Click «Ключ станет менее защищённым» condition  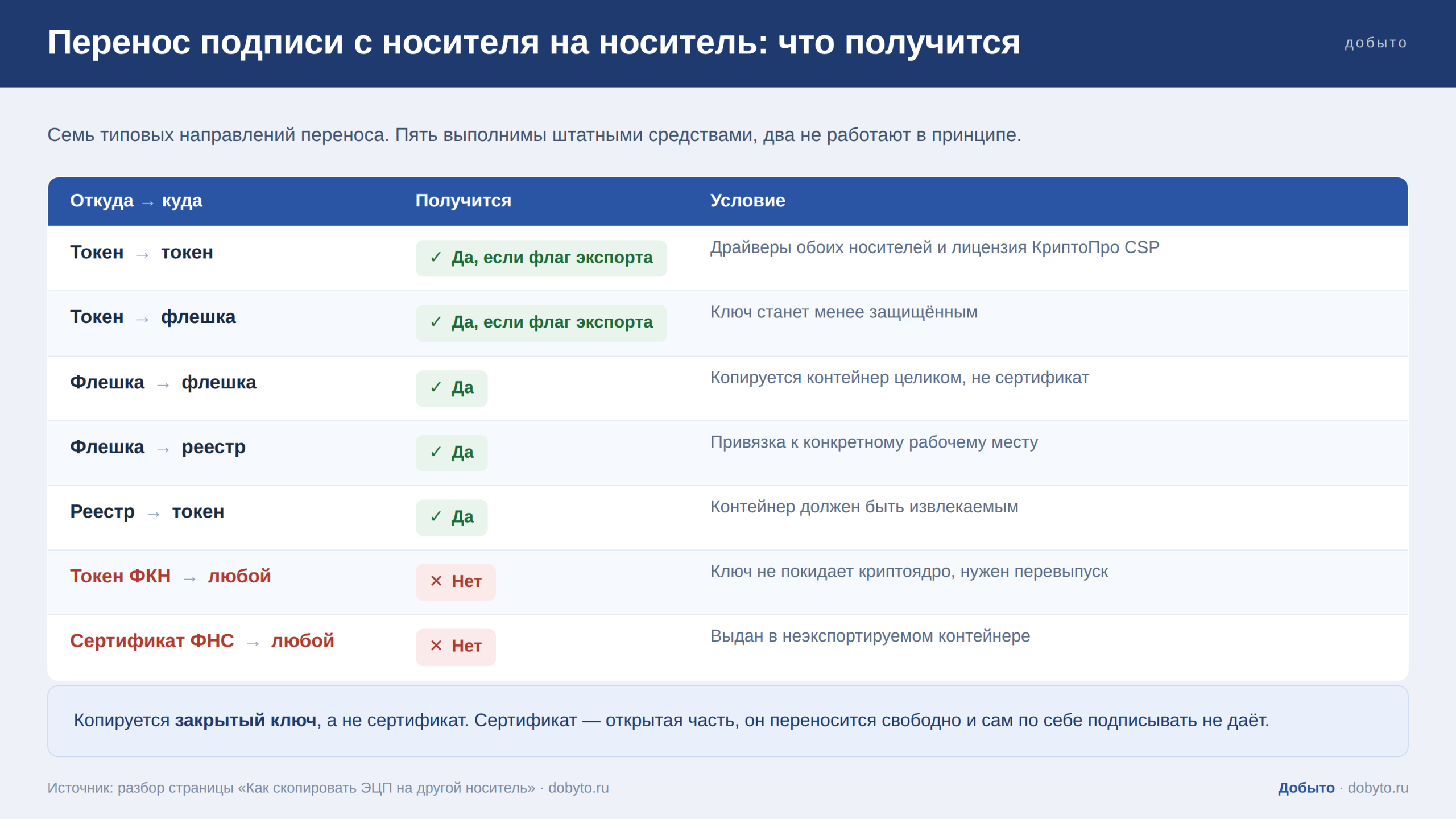(843, 312)
